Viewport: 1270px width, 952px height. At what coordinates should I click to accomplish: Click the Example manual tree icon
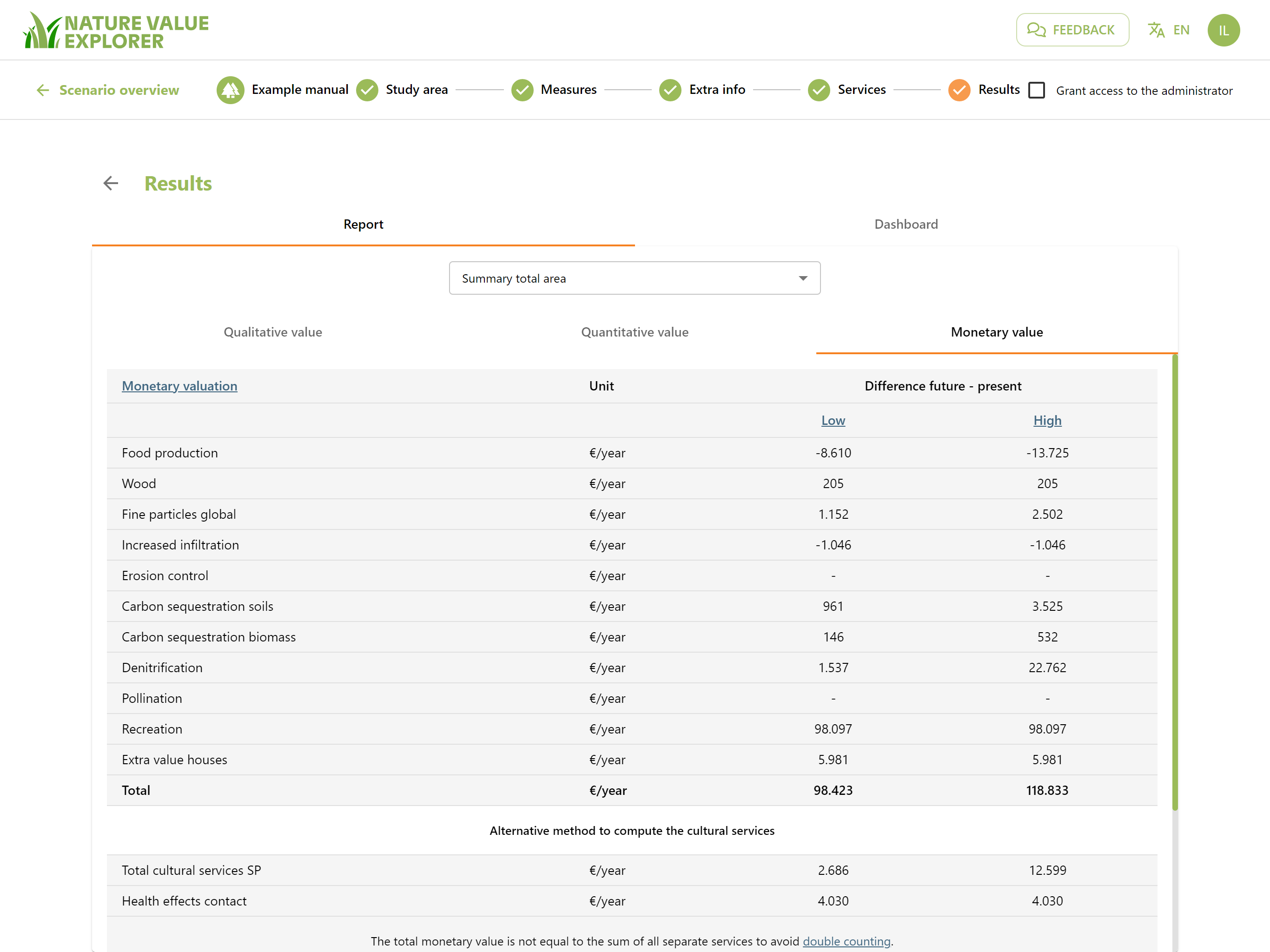(230, 90)
